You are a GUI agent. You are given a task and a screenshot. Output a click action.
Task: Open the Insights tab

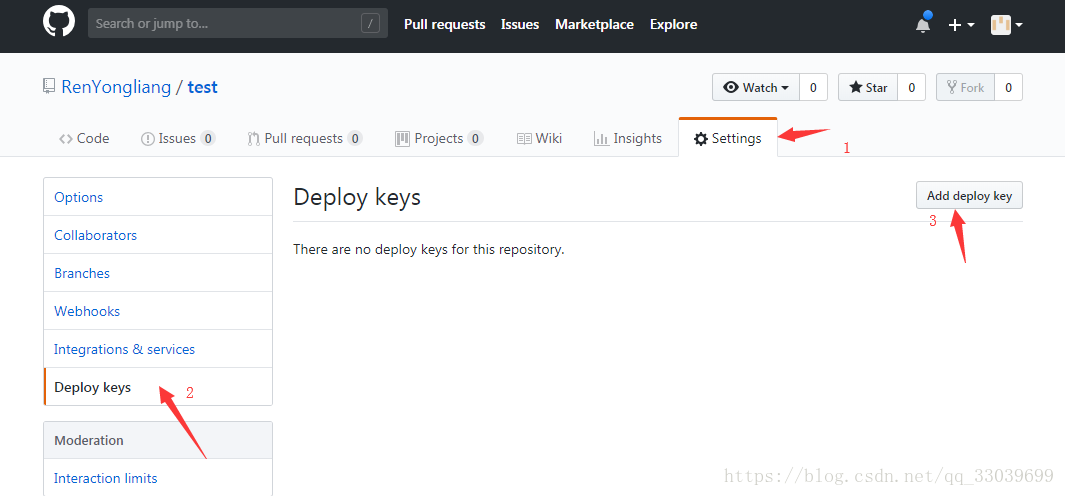coord(628,139)
